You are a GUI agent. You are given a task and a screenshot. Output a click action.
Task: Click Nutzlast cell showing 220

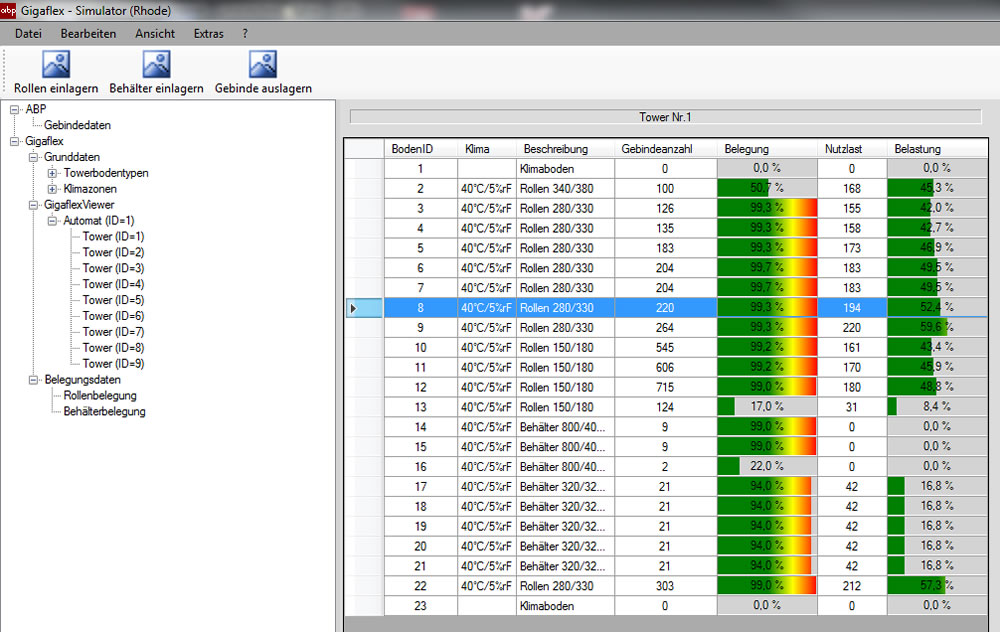852,328
